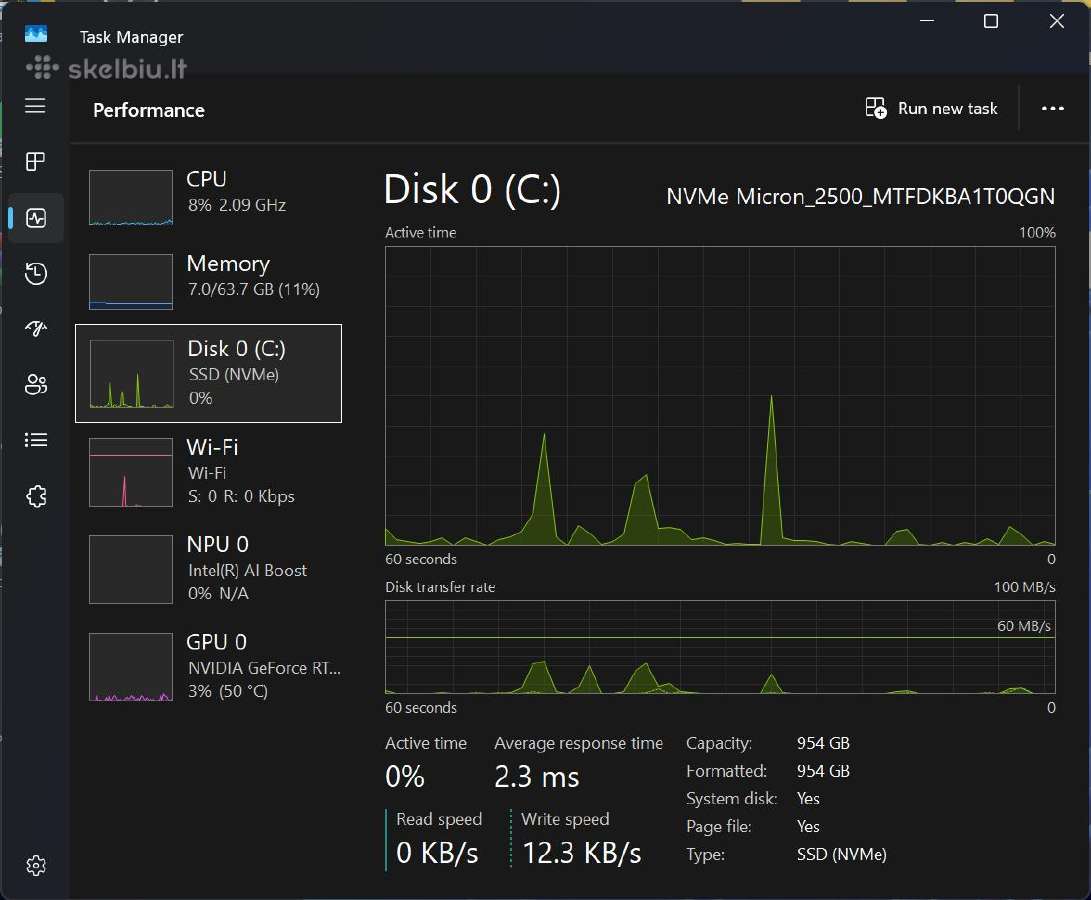This screenshot has width=1091, height=900.
Task: Click the Disk transfer rate graph
Action: tap(720, 647)
